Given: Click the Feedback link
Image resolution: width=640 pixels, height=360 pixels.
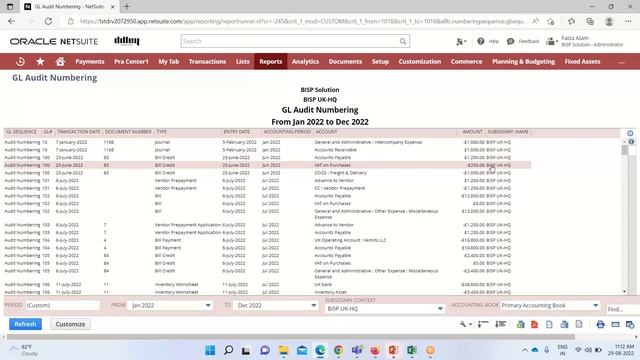Looking at the screenshot, I should point(529,41).
